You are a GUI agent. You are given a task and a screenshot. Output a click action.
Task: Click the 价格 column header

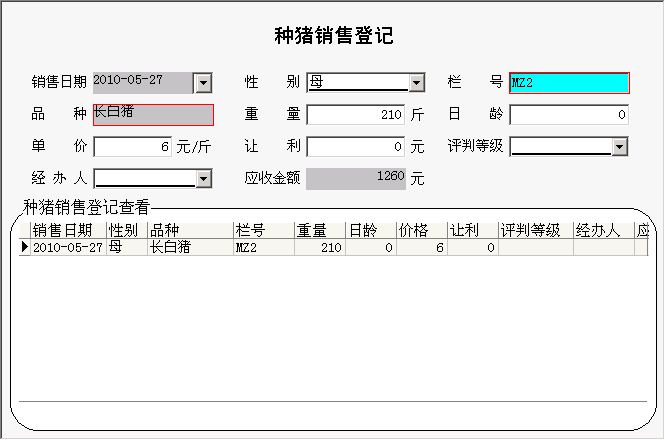(421, 231)
